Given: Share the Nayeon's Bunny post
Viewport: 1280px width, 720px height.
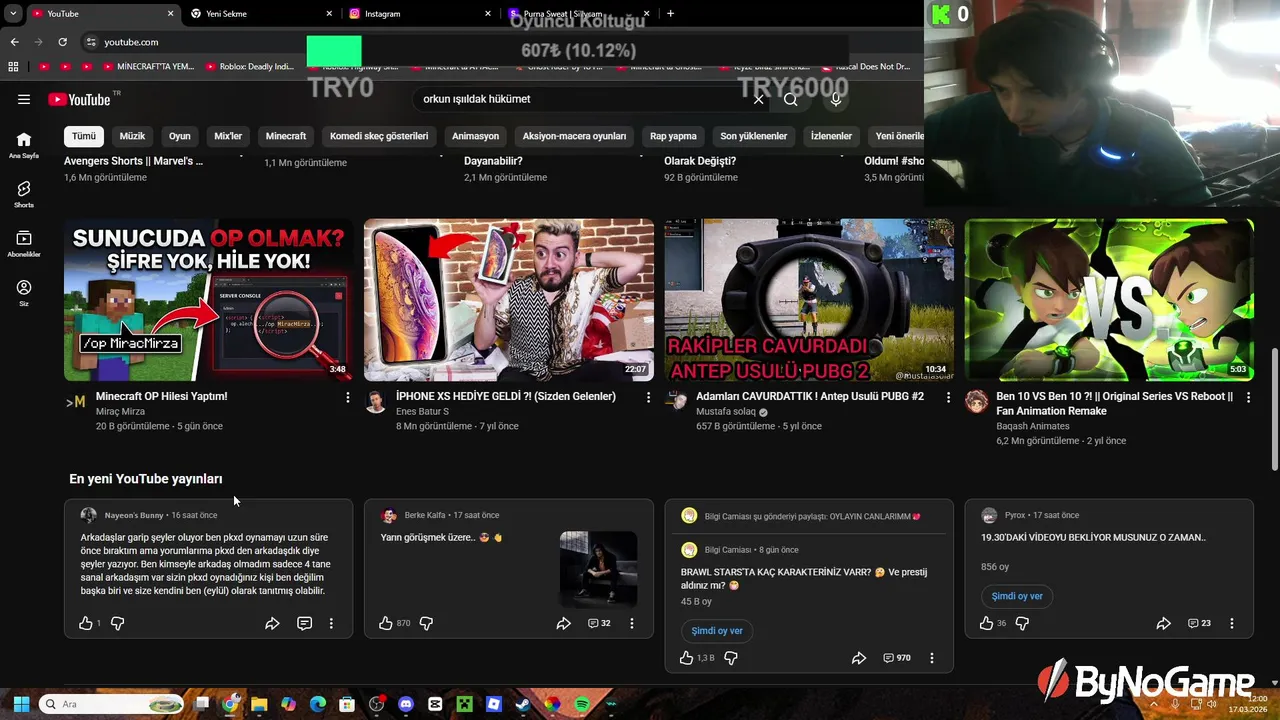Looking at the screenshot, I should 272,623.
